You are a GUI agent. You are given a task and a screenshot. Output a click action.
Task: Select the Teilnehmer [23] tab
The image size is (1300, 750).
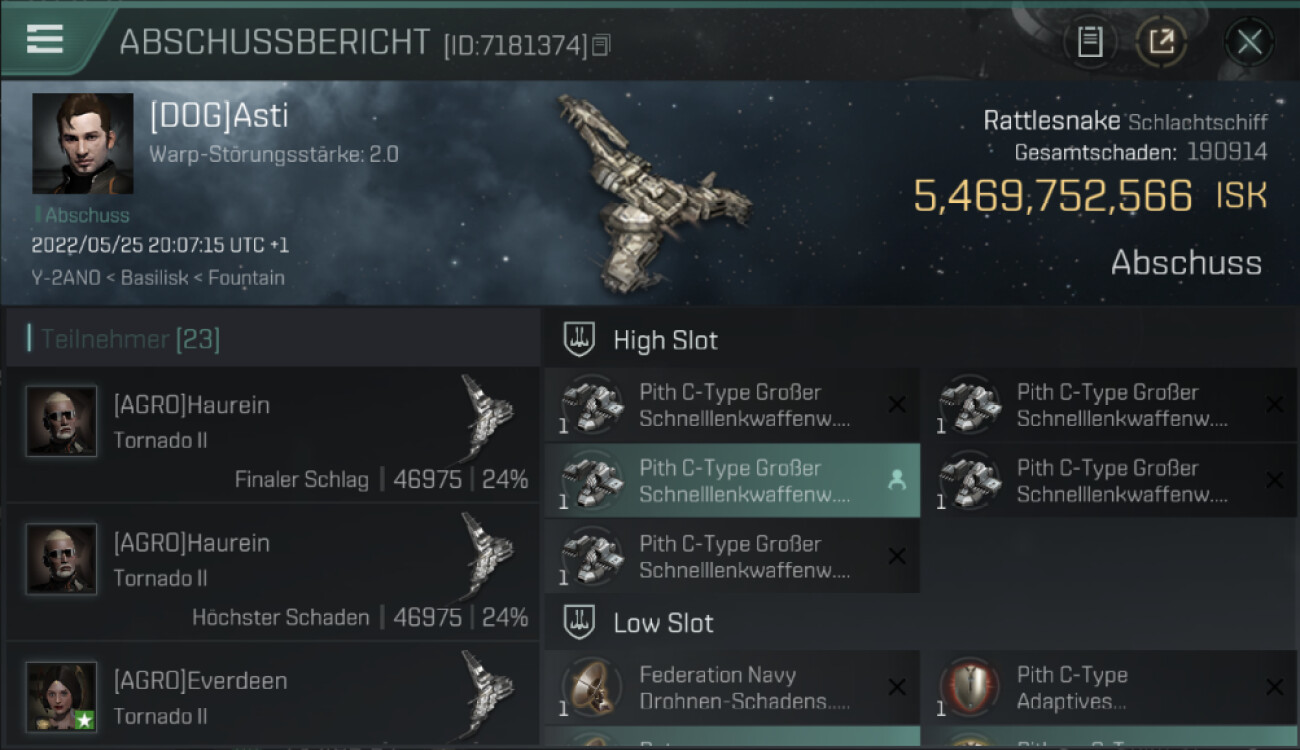[130, 339]
